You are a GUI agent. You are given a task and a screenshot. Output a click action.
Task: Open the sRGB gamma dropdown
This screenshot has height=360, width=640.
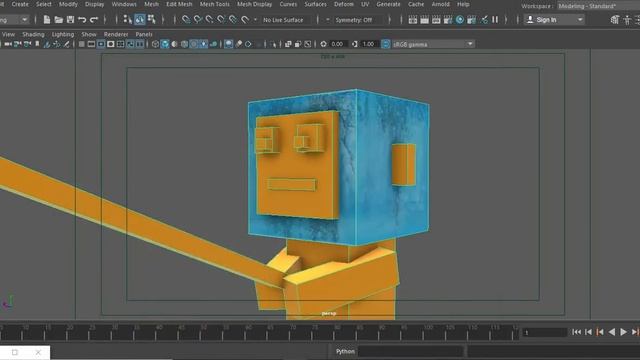click(x=433, y=44)
